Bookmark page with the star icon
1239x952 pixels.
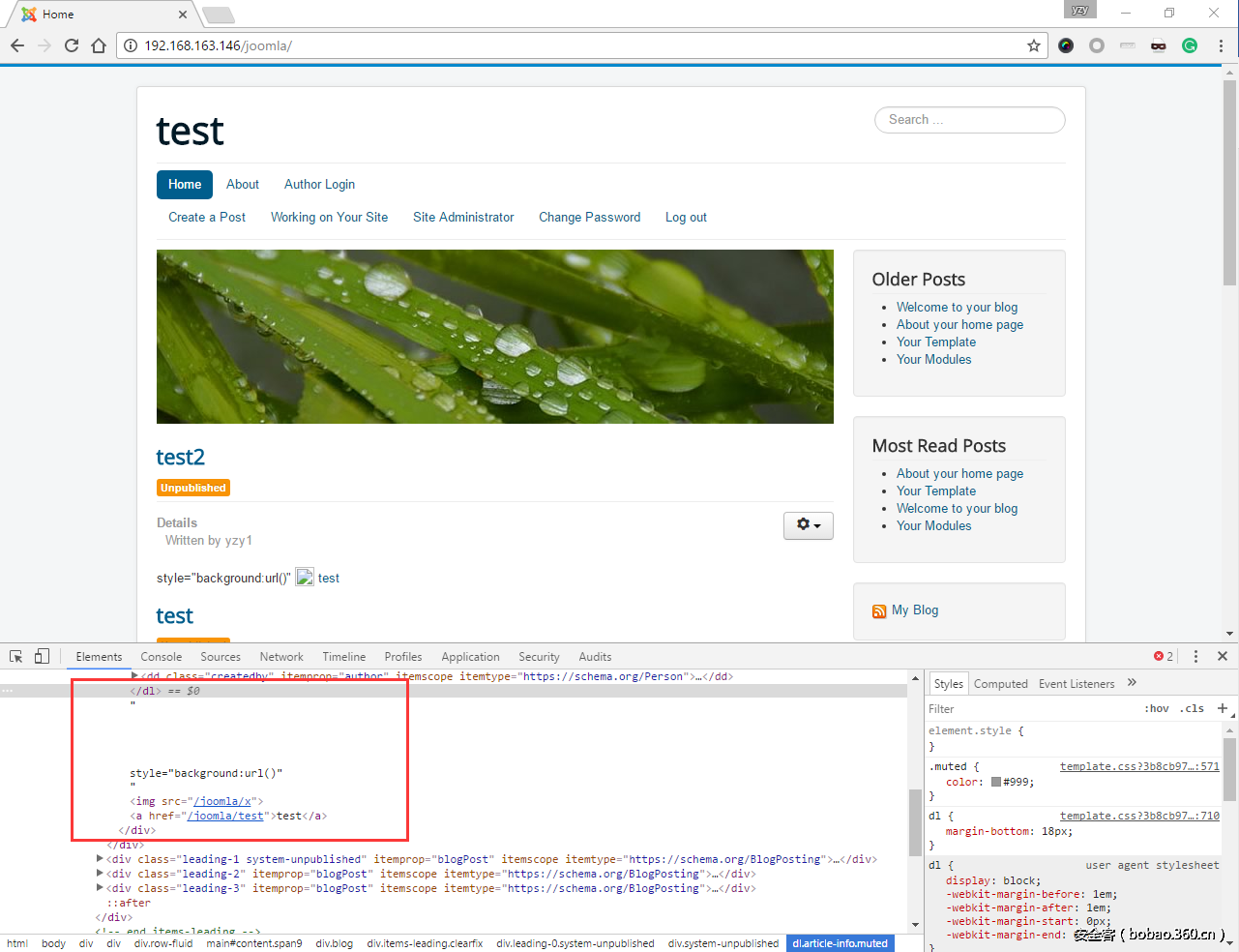click(1034, 45)
